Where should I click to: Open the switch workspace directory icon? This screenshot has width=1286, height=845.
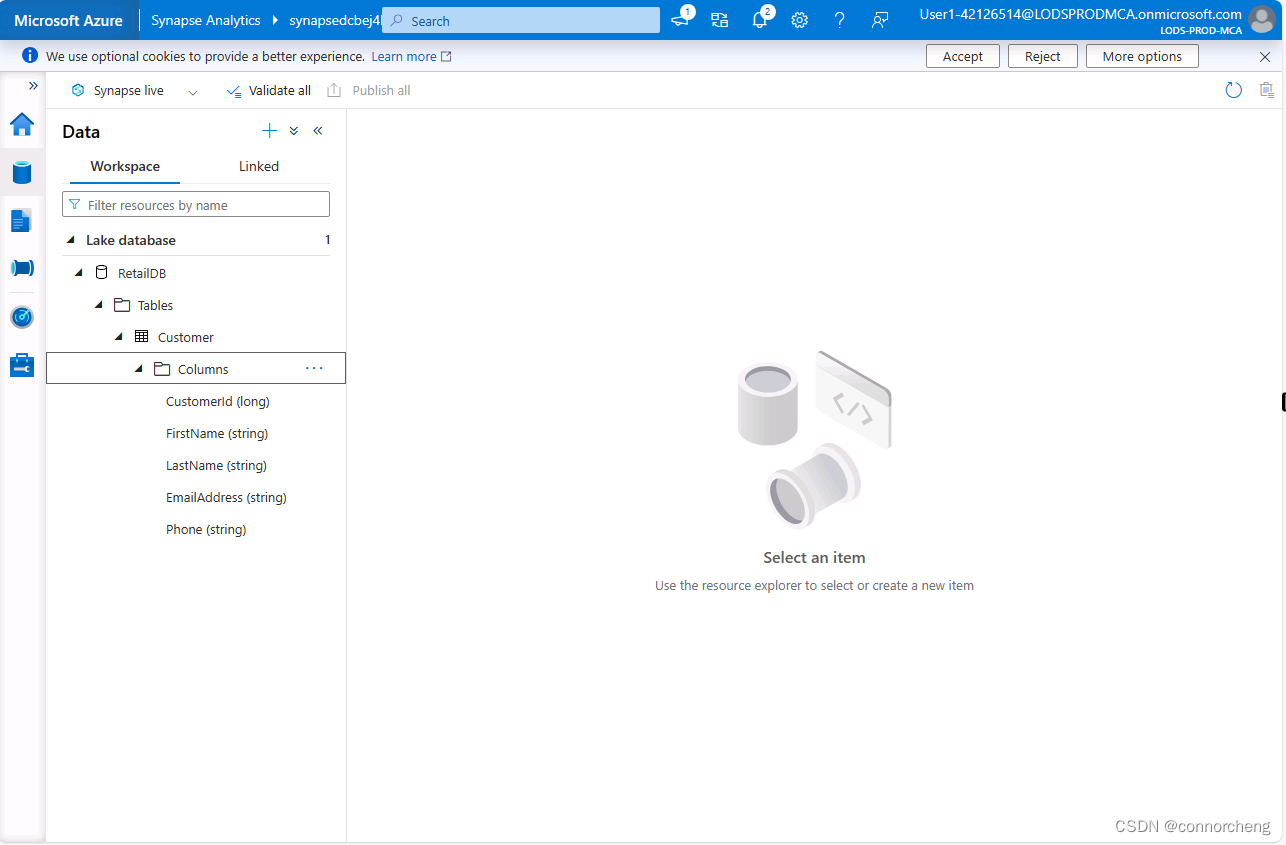(x=720, y=20)
